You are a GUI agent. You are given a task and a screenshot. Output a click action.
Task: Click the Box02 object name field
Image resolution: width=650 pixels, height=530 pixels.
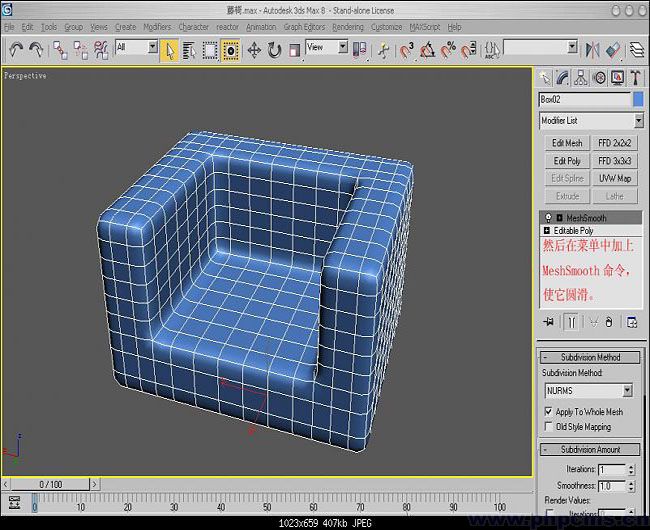click(585, 100)
